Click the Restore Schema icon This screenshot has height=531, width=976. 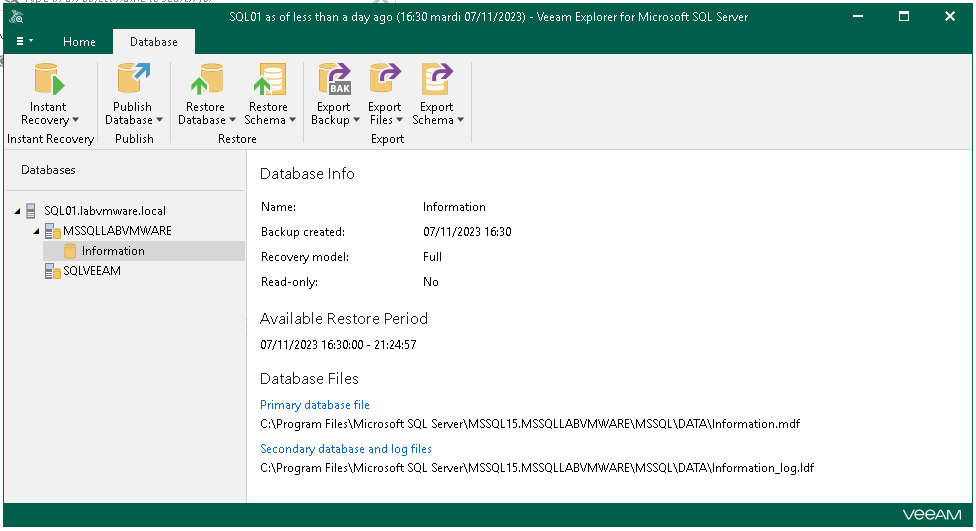tap(269, 79)
